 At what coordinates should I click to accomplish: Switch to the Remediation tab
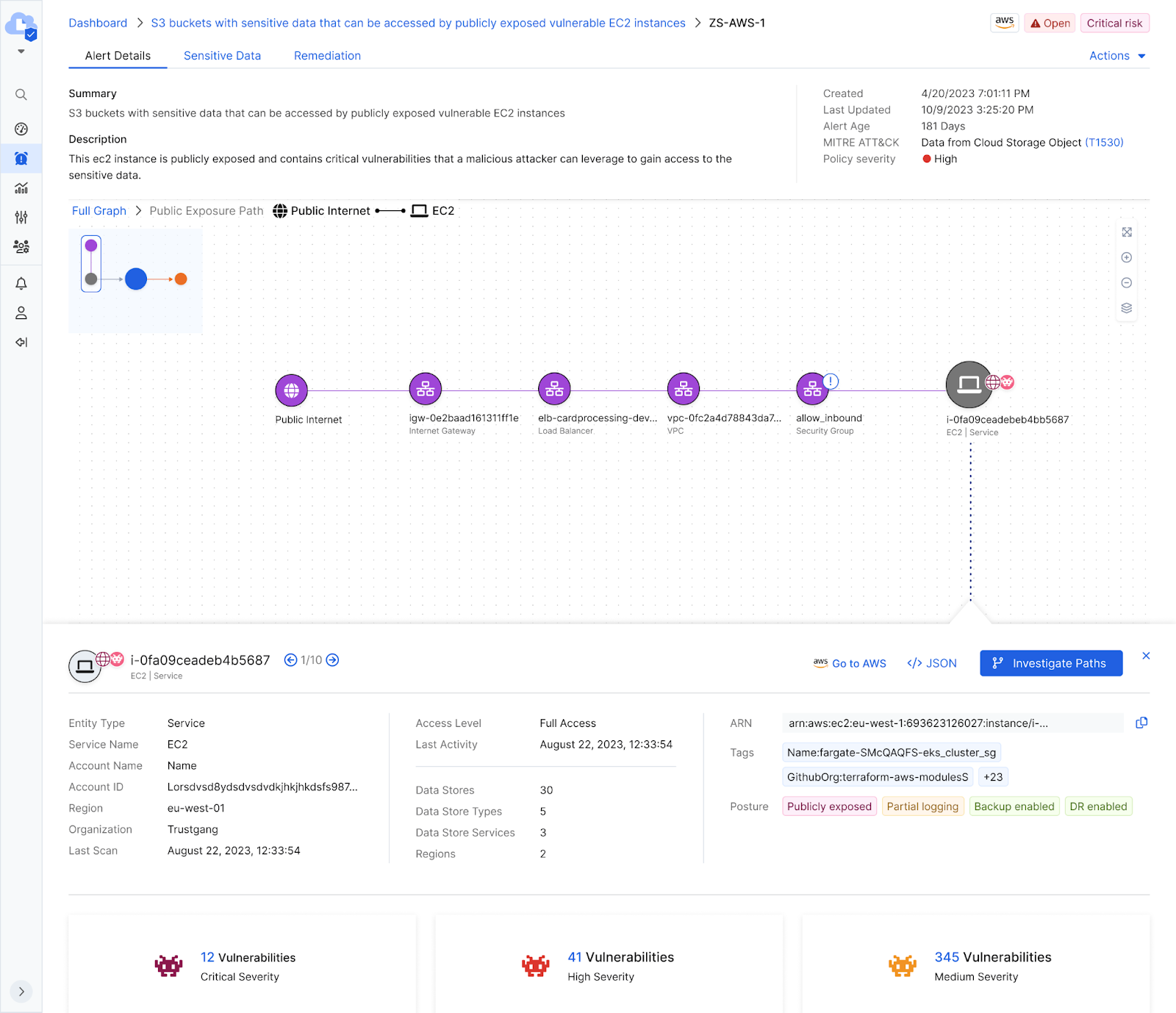(x=327, y=56)
